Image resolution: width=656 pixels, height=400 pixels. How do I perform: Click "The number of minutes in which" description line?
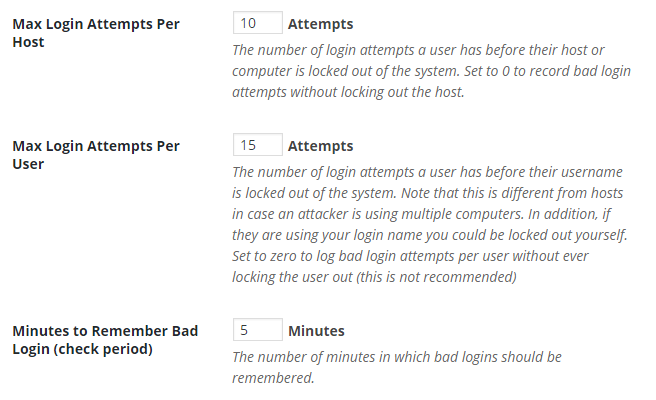(x=397, y=357)
